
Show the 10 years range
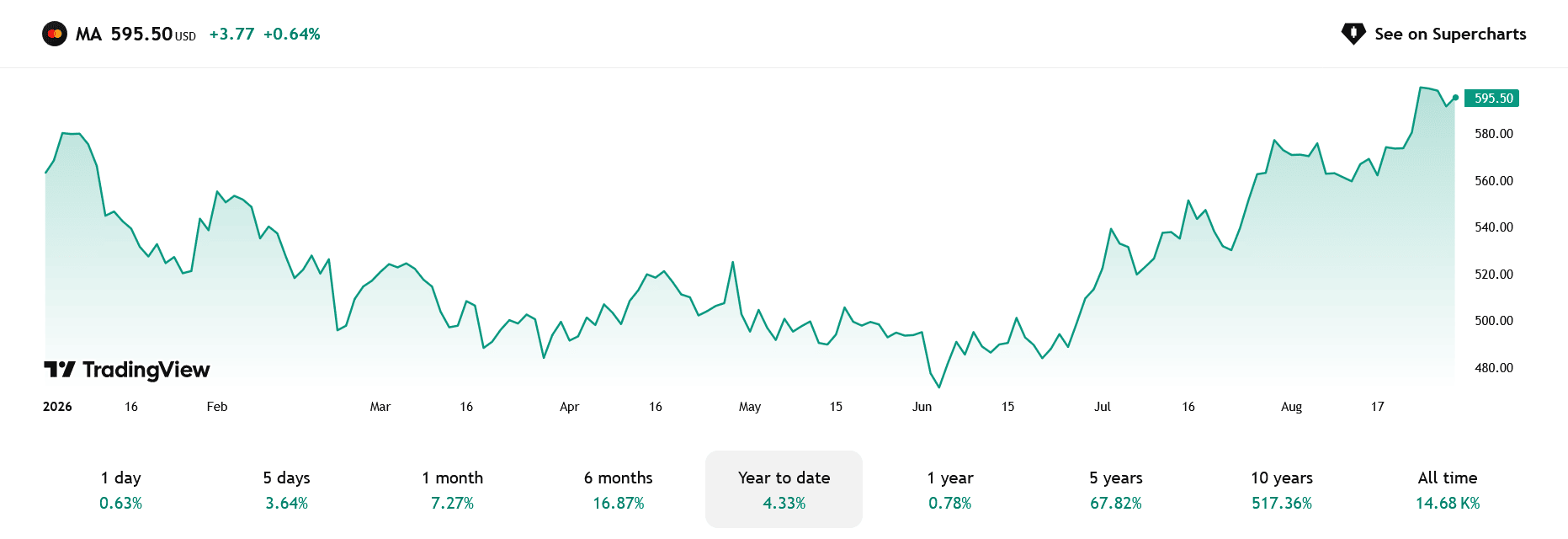pos(1282,489)
